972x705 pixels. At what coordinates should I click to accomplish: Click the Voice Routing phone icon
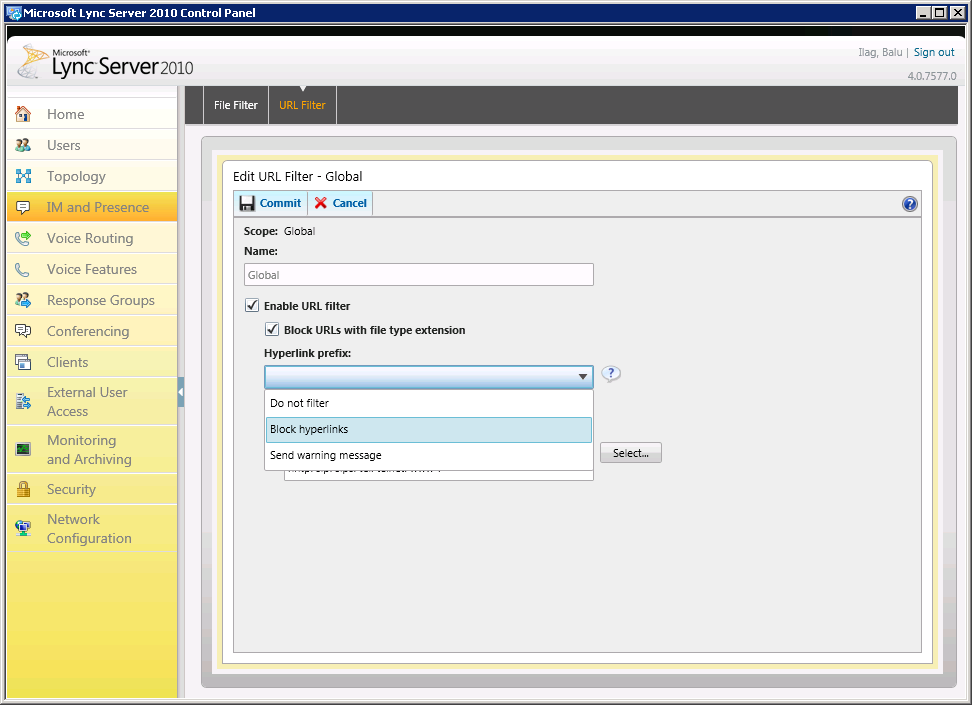(23, 238)
